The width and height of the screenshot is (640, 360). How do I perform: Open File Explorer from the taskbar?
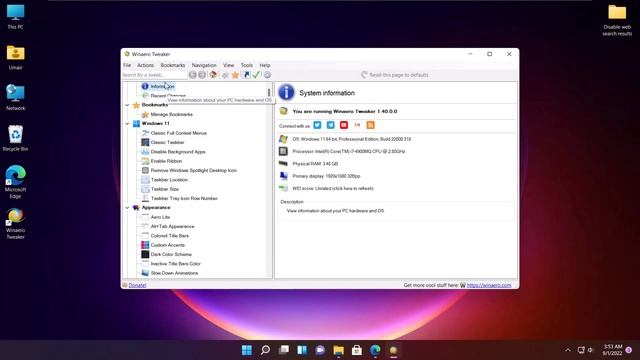tap(338, 350)
